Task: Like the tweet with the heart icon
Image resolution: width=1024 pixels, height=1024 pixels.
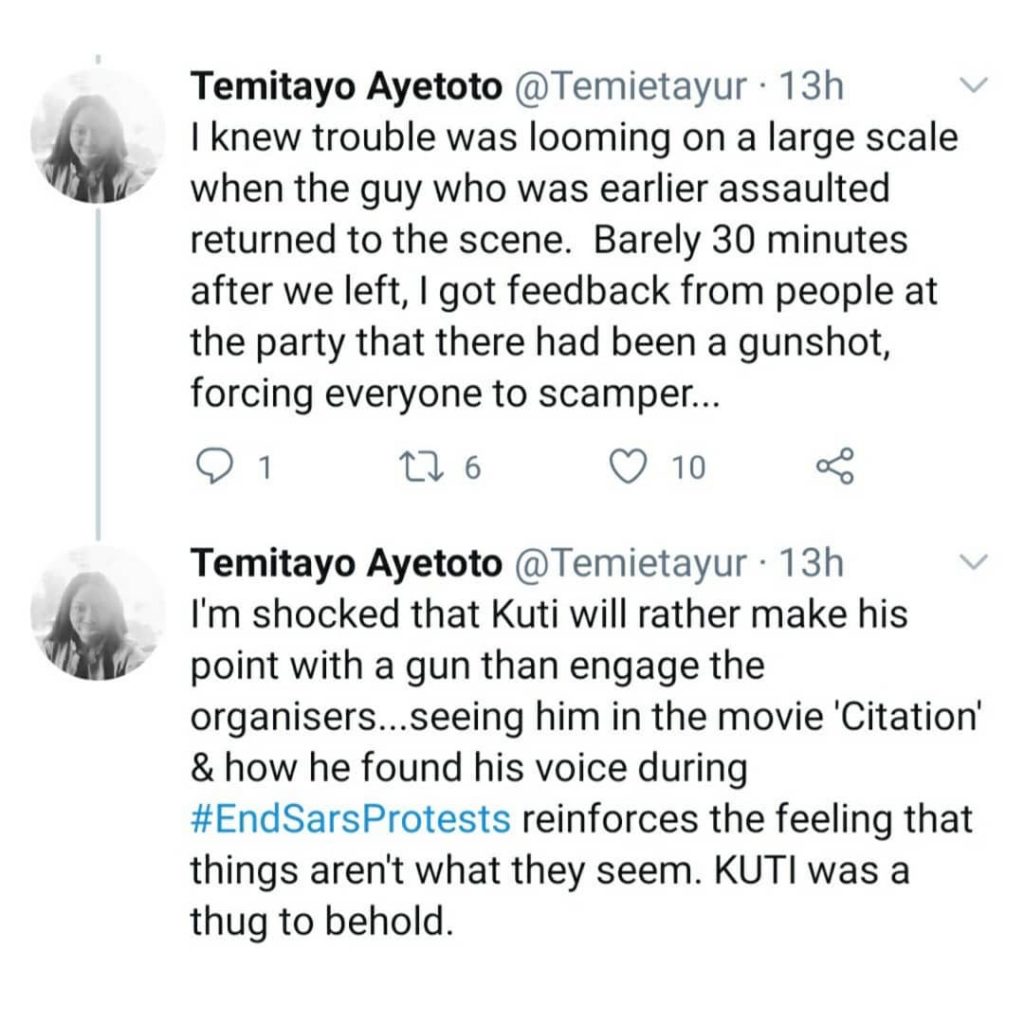Action: pyautogui.click(x=632, y=467)
